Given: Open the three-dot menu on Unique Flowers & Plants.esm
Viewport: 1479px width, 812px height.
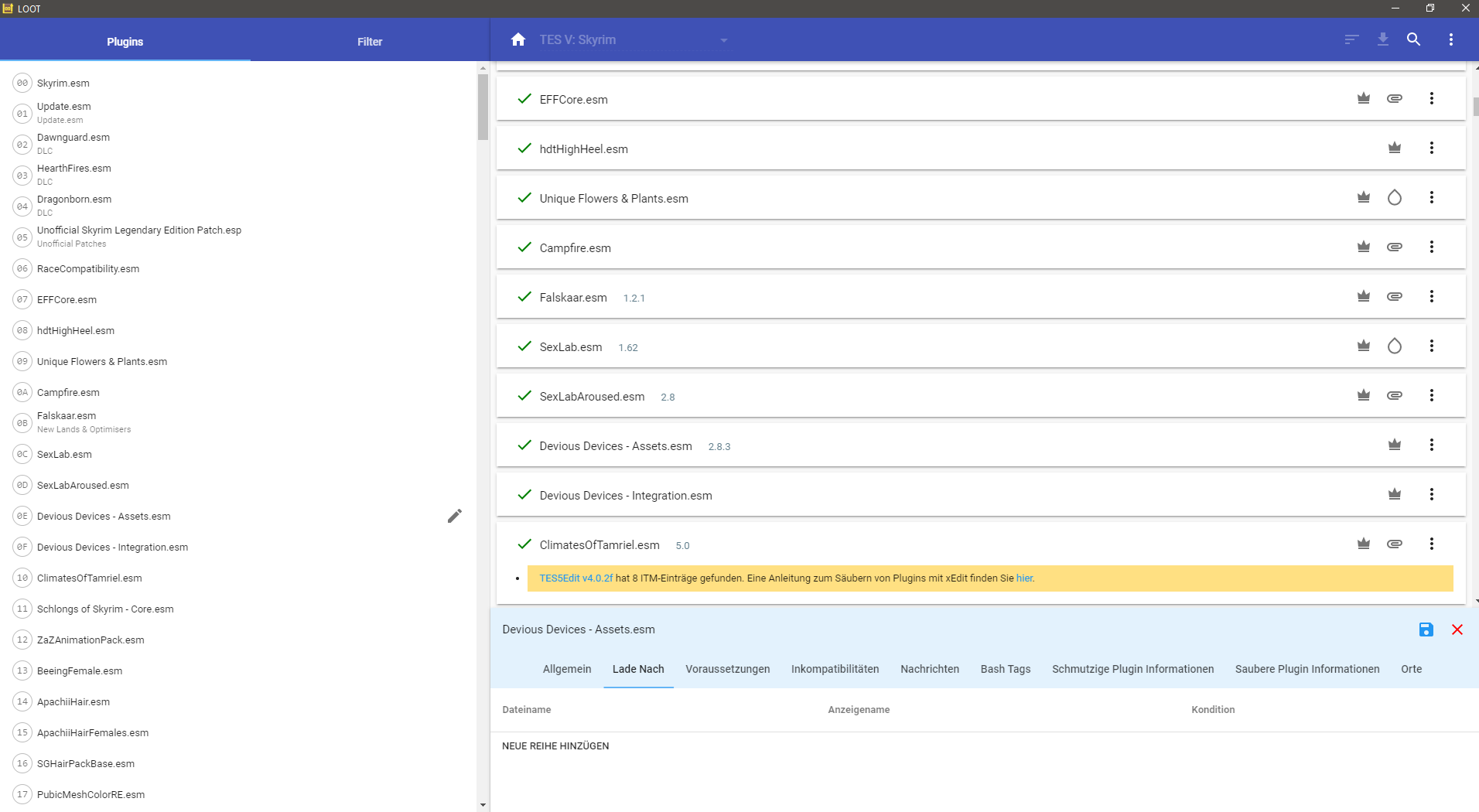Looking at the screenshot, I should point(1432,197).
